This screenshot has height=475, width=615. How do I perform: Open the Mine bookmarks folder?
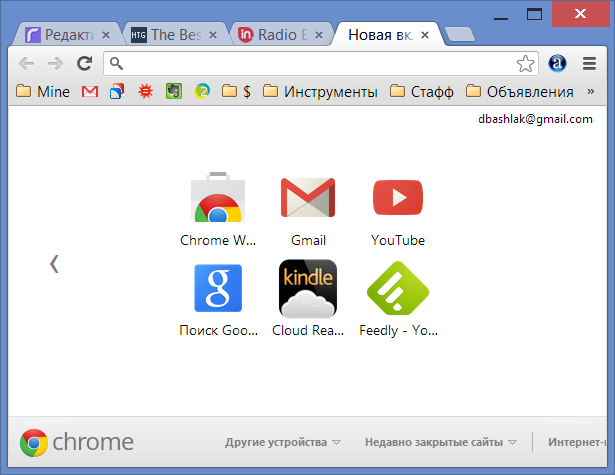(x=43, y=91)
